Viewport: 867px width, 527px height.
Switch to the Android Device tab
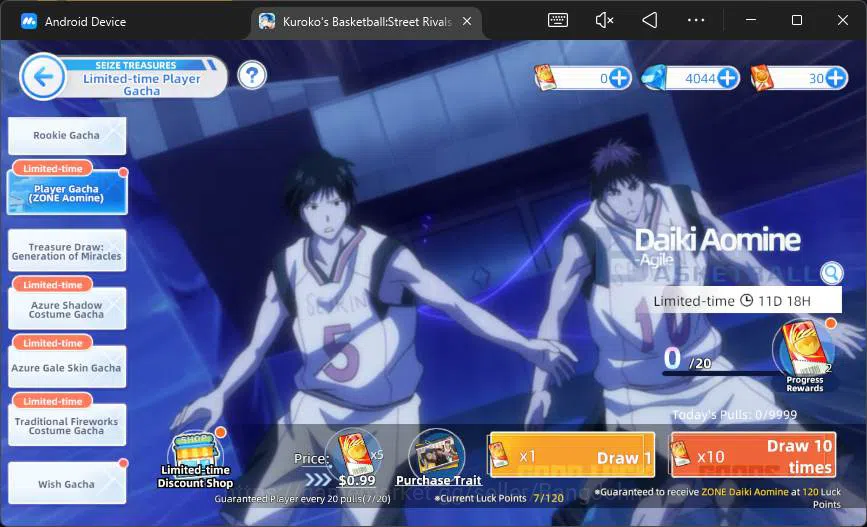point(74,22)
